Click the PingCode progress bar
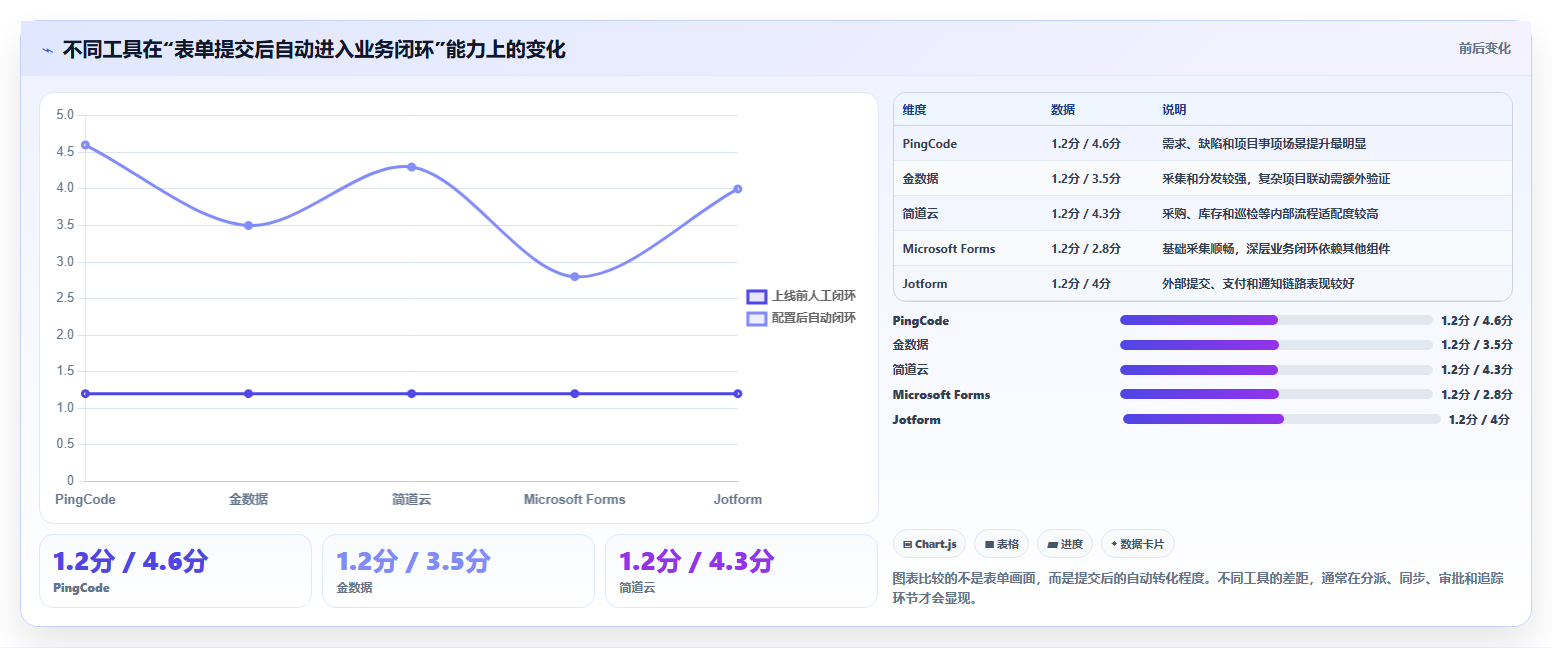1552x648 pixels. pos(1276,320)
